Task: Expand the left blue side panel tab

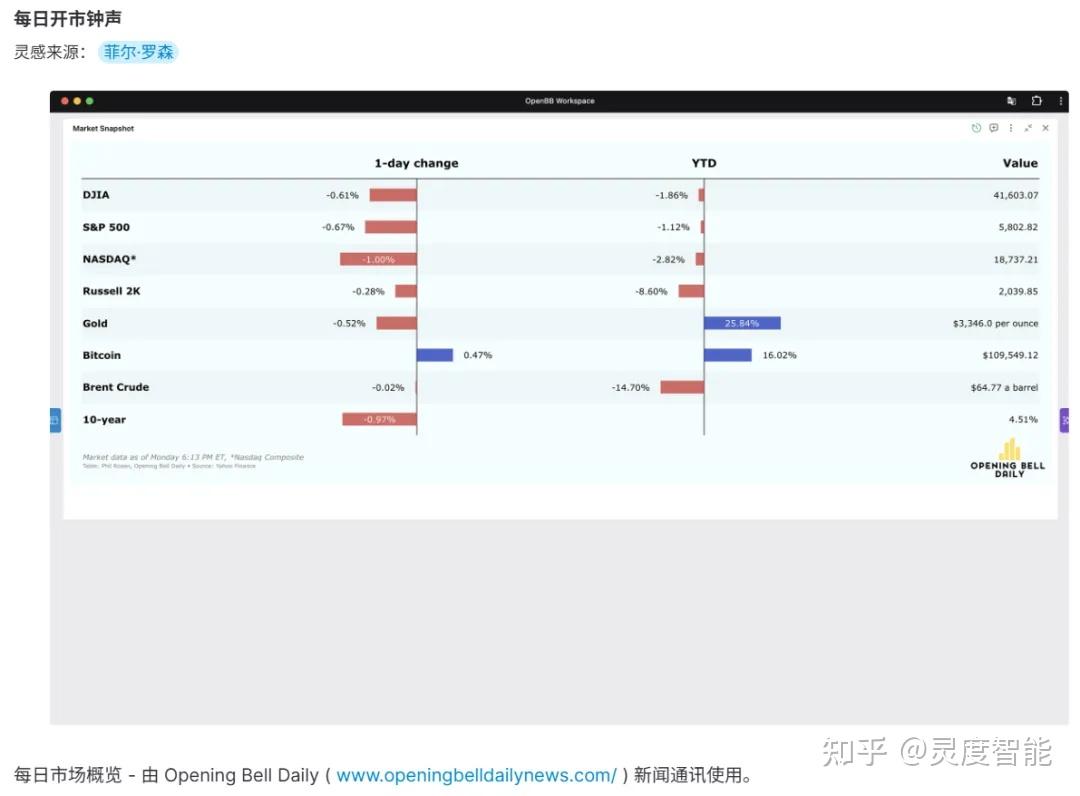Action: click(x=54, y=420)
